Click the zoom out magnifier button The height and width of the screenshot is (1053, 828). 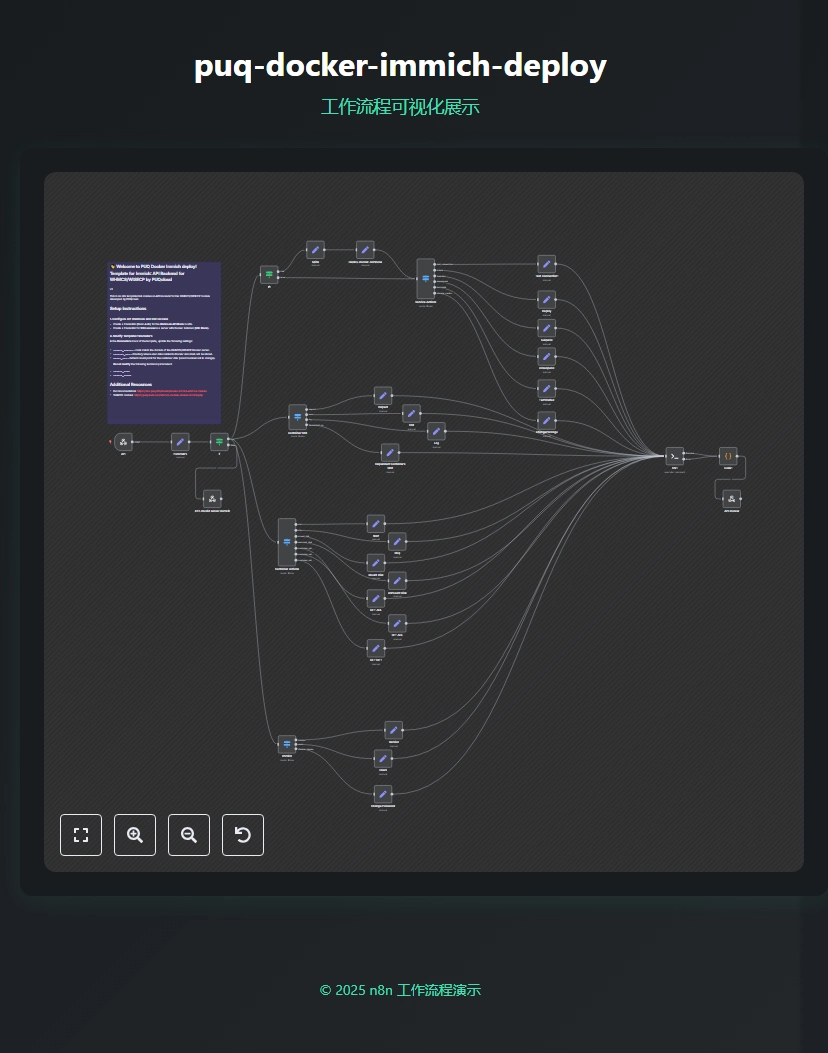tap(189, 835)
